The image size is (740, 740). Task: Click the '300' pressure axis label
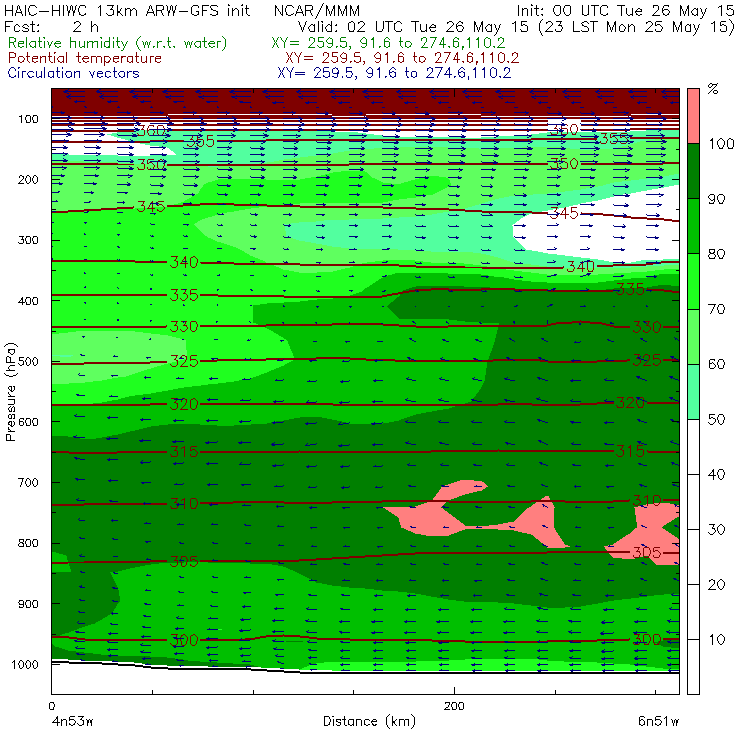tap(28, 240)
